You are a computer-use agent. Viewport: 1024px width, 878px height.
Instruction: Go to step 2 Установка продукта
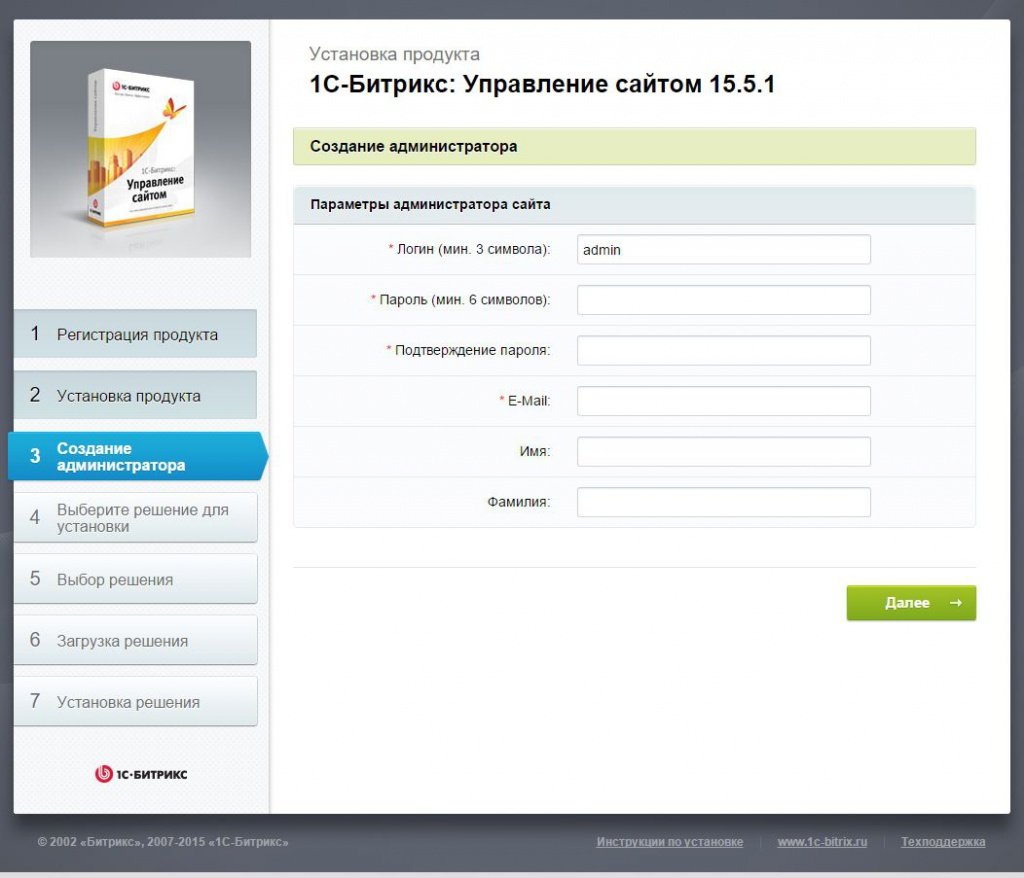click(x=135, y=395)
